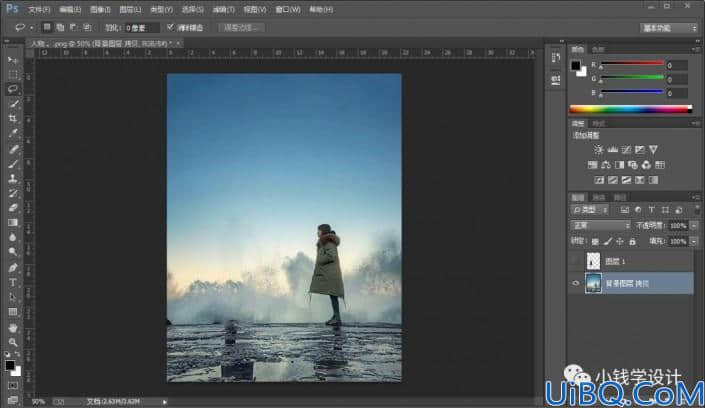Open the collapsed History panel icon
This screenshot has width=705, height=408.
(556, 58)
